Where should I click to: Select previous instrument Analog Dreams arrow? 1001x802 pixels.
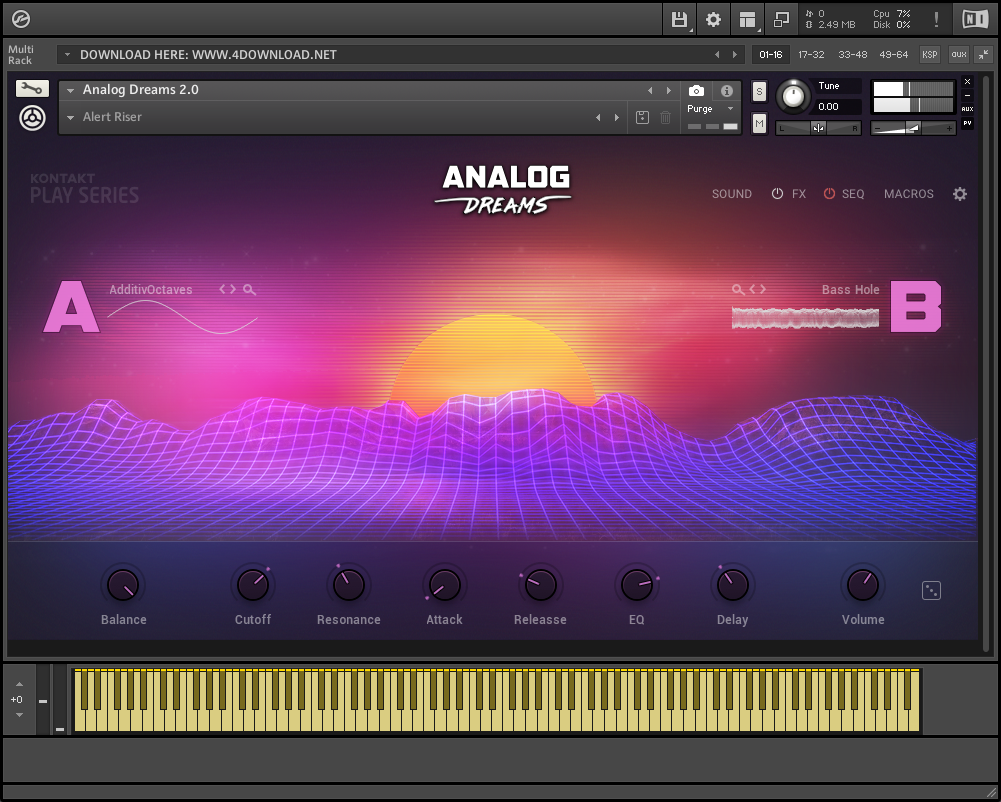[x=650, y=91]
